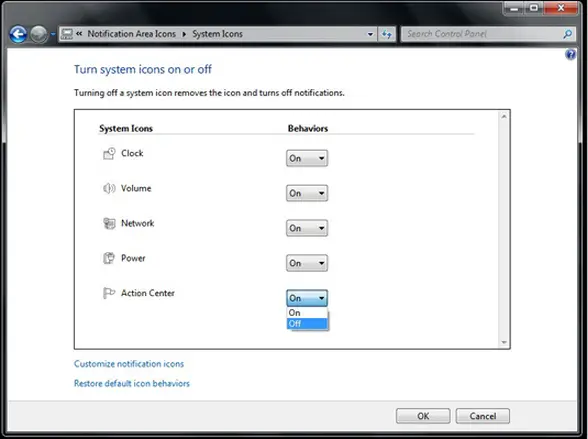Click Restore default icon behaviors link
The width and height of the screenshot is (588, 439).
tap(132, 383)
